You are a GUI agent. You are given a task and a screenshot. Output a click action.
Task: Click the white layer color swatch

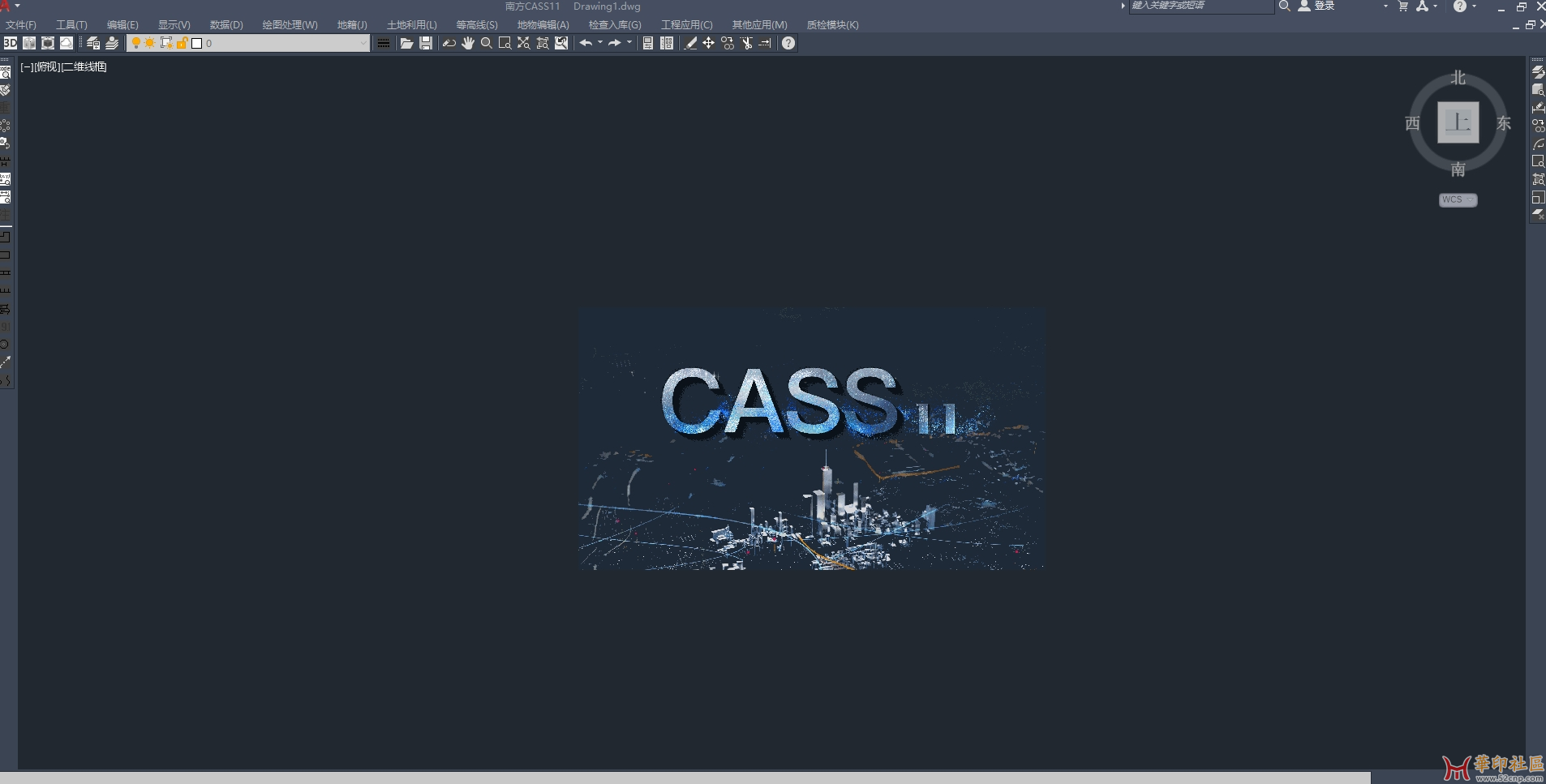point(196,43)
